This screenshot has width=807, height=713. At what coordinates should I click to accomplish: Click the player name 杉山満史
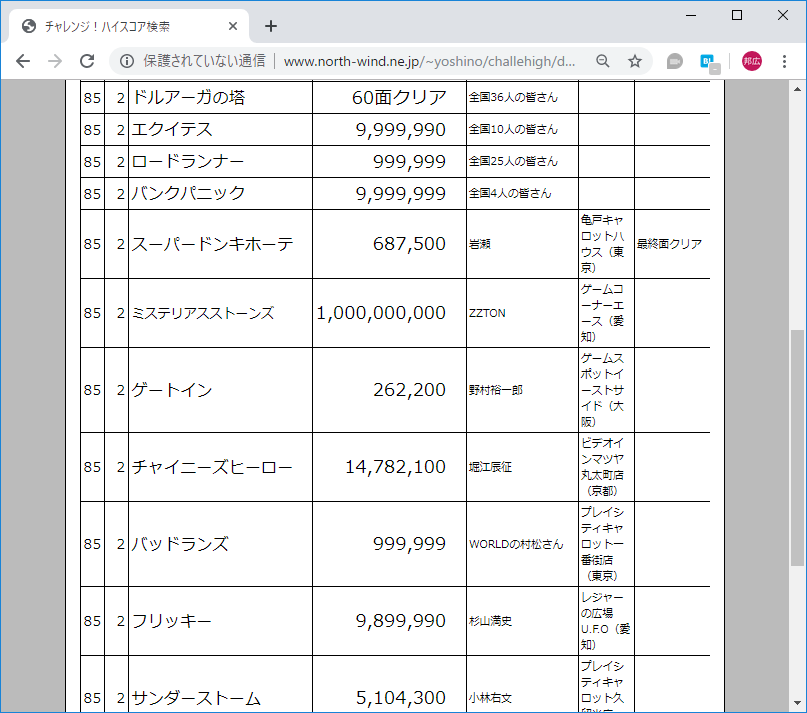click(490, 621)
